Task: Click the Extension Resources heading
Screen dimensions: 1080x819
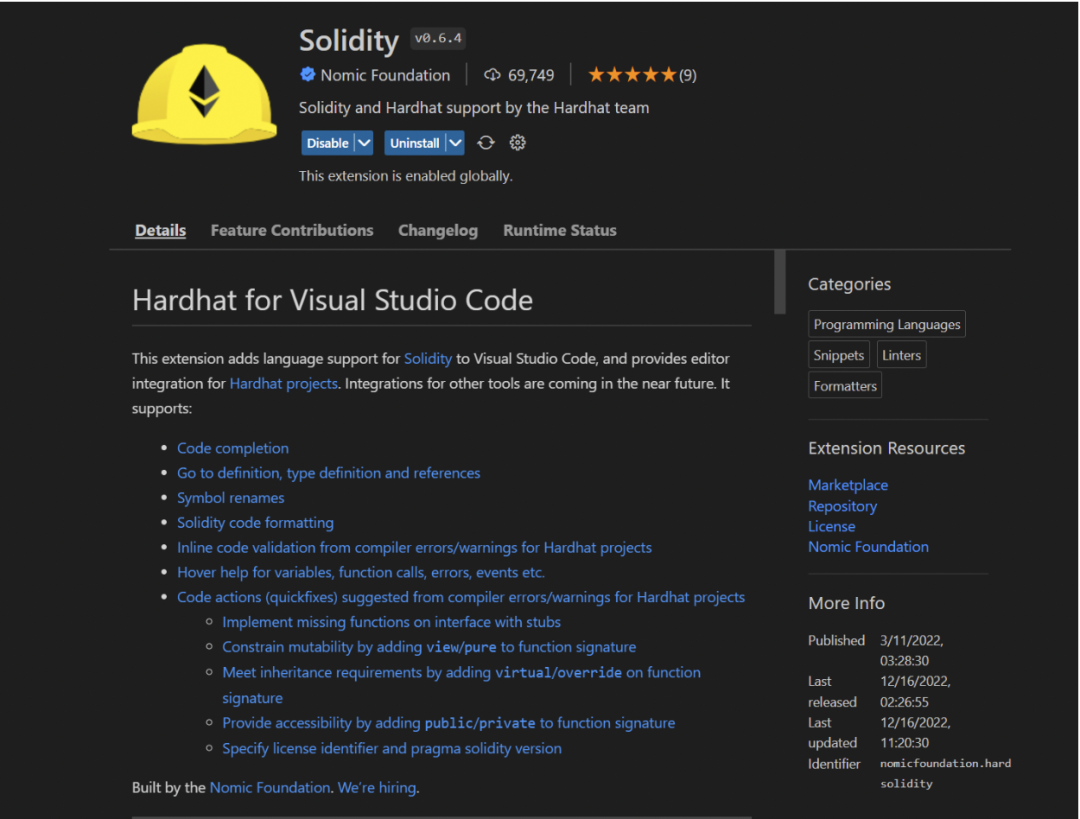Action: click(886, 448)
